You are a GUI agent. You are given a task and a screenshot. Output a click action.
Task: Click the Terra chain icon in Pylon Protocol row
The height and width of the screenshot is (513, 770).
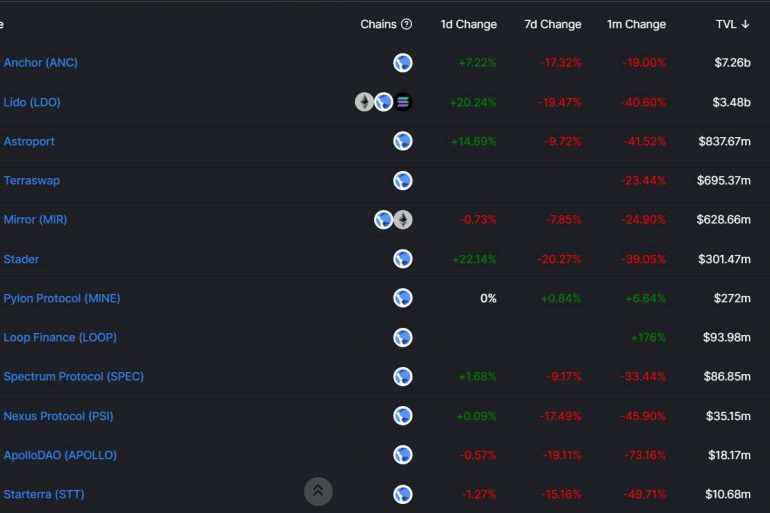[x=403, y=298]
